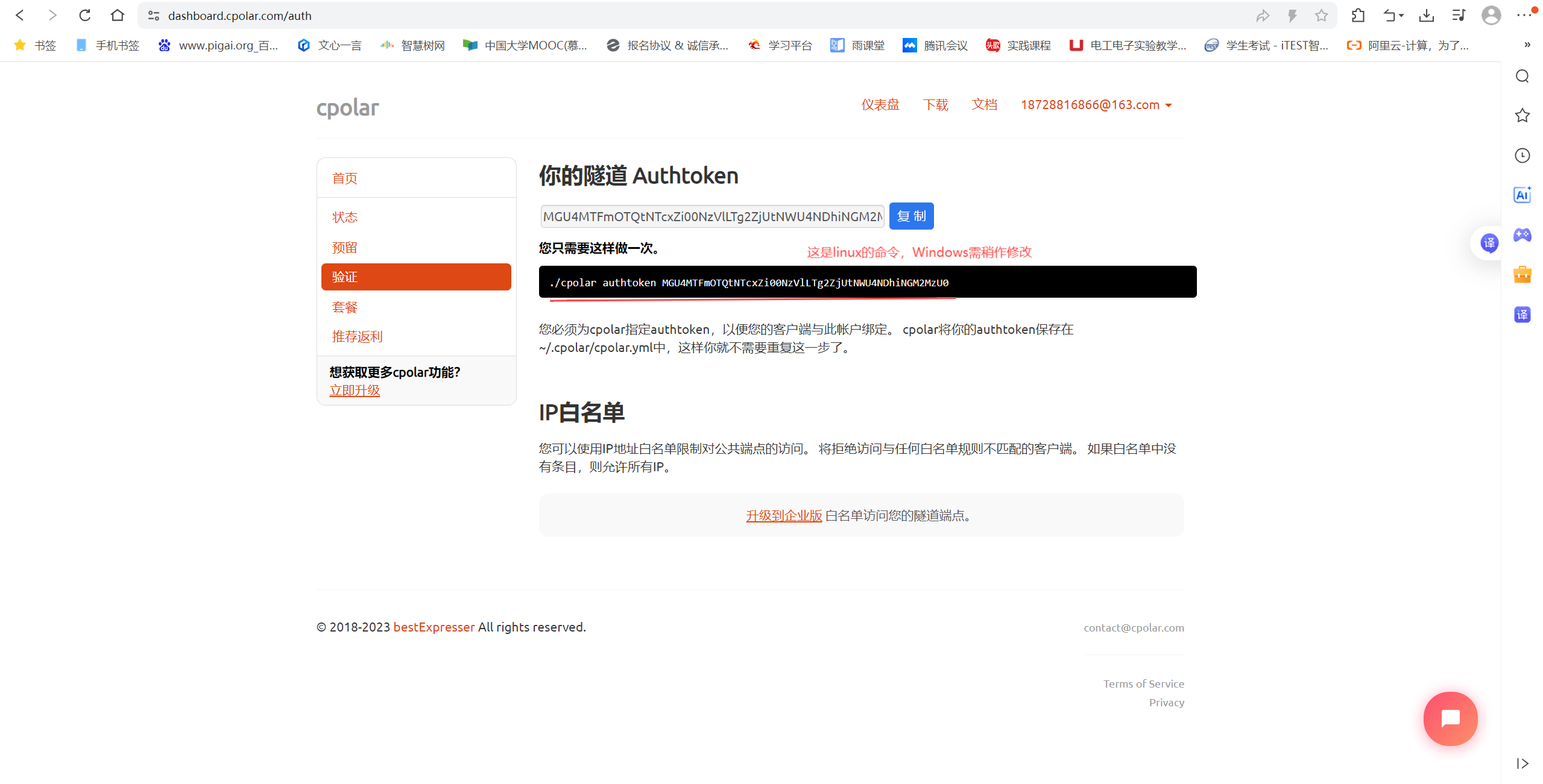The width and height of the screenshot is (1543, 784).
Task: Click the browser refresh icon
Action: tap(85, 16)
